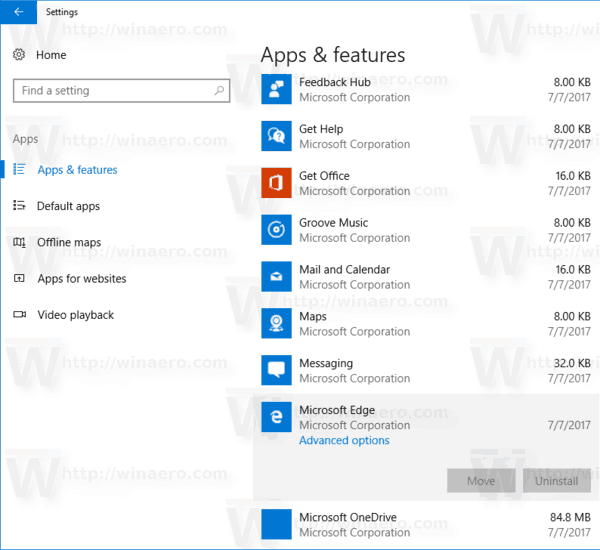This screenshot has height=550, width=600.
Task: Click the Apps for websites sidebar icon
Action: pyautogui.click(x=19, y=278)
